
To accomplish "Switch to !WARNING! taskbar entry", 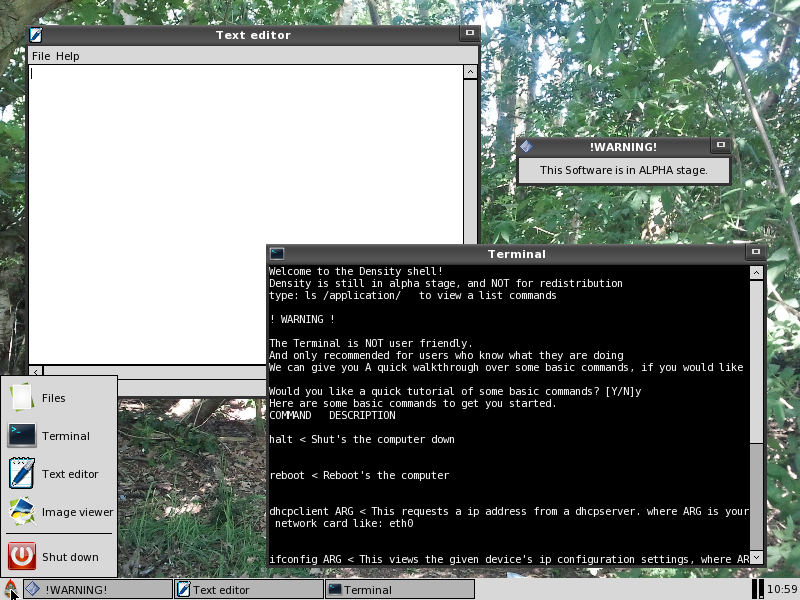I will pyautogui.click(x=97, y=589).
